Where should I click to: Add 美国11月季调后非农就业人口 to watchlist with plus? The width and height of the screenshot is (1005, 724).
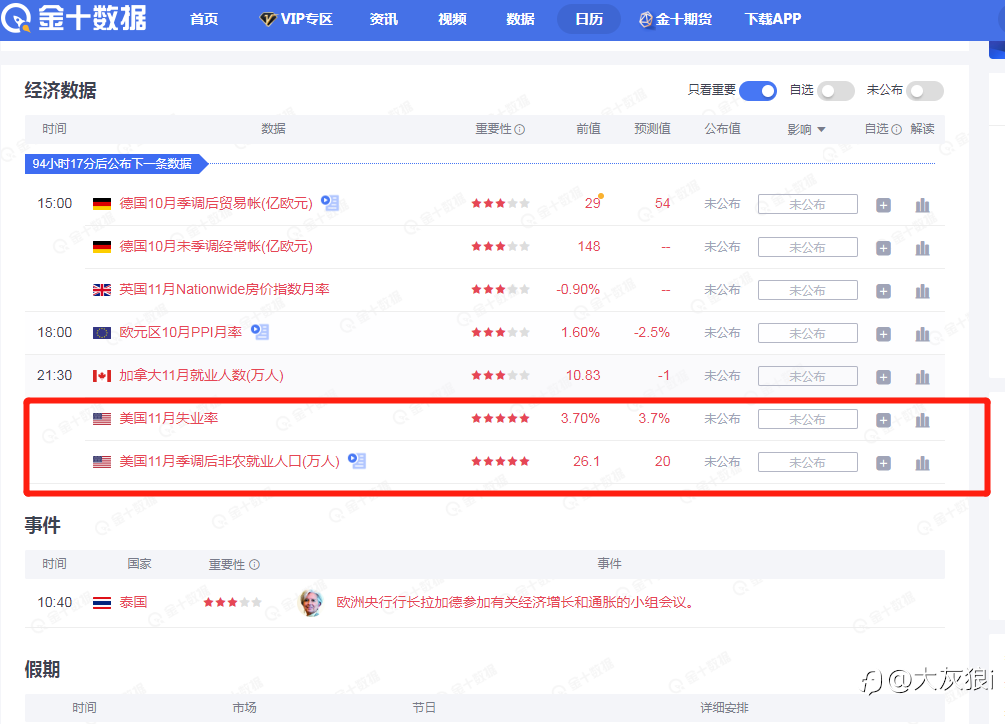pyautogui.click(x=883, y=463)
